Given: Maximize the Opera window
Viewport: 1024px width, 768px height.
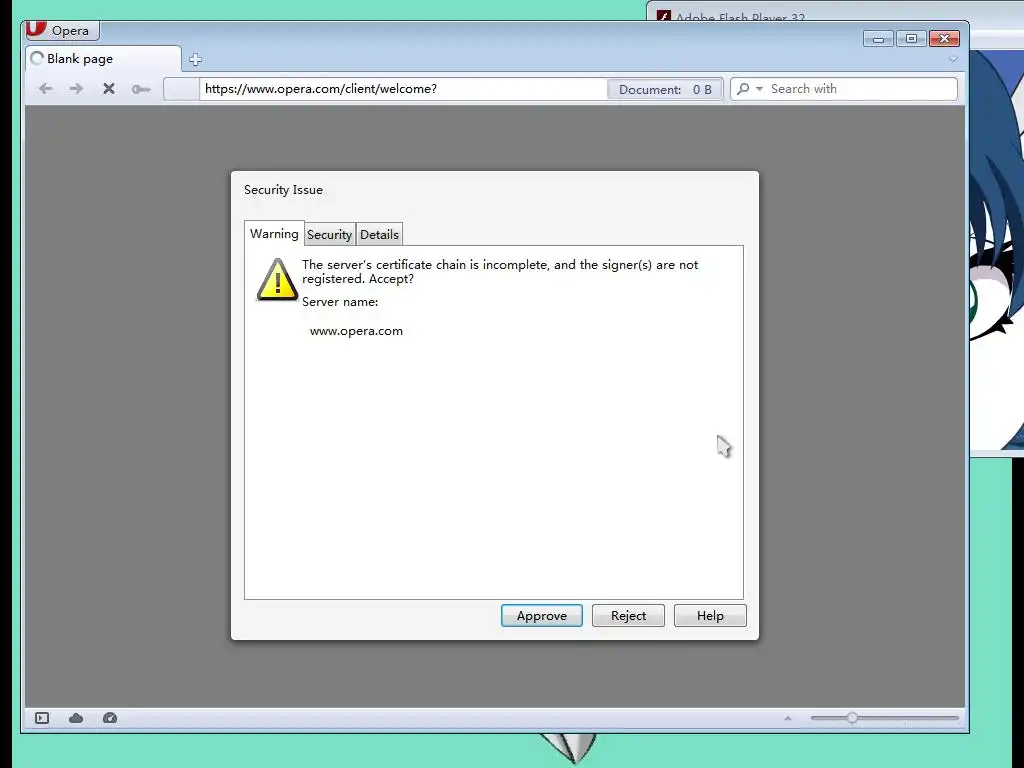Looking at the screenshot, I should point(912,39).
